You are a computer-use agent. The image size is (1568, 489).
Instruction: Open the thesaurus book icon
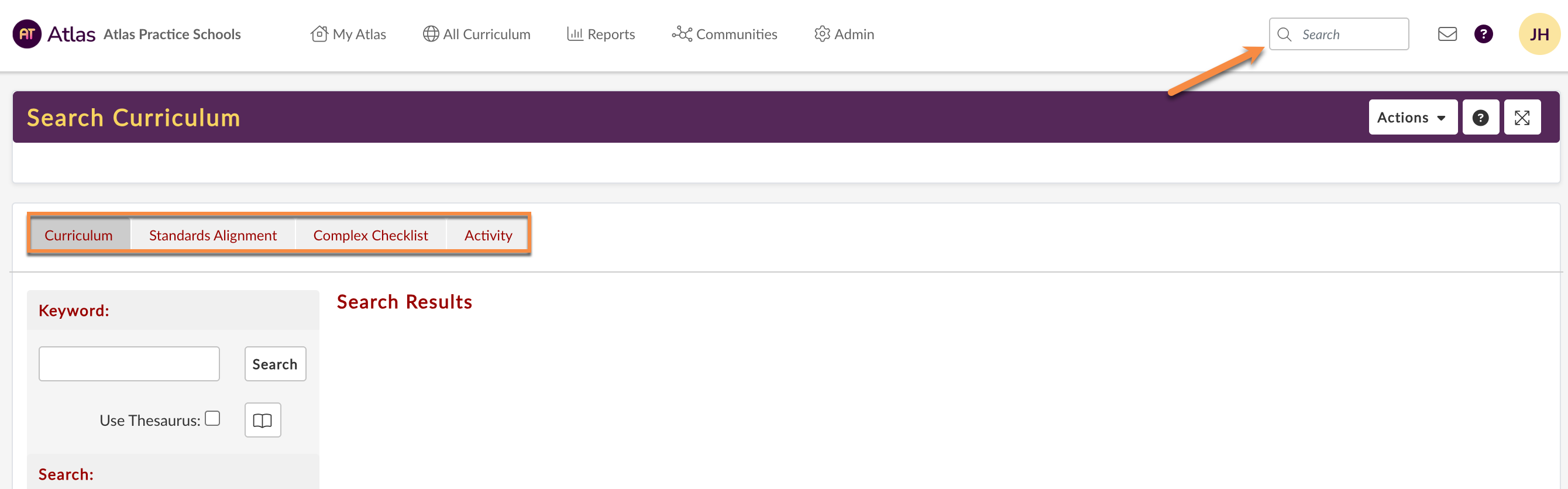coord(262,421)
